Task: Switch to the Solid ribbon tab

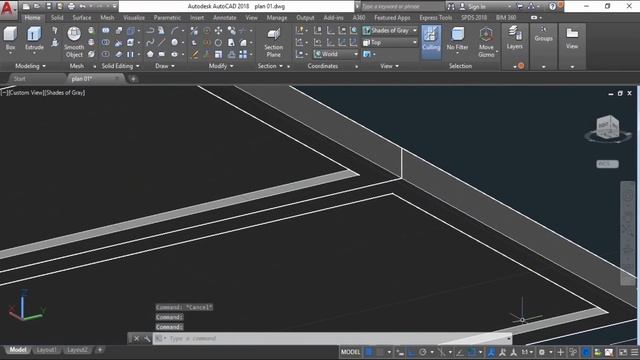Action: pyautogui.click(x=57, y=18)
